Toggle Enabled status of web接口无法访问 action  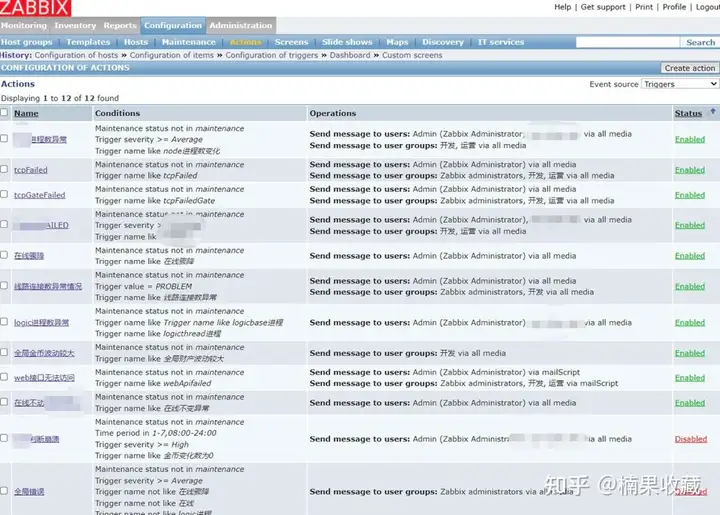click(x=690, y=378)
